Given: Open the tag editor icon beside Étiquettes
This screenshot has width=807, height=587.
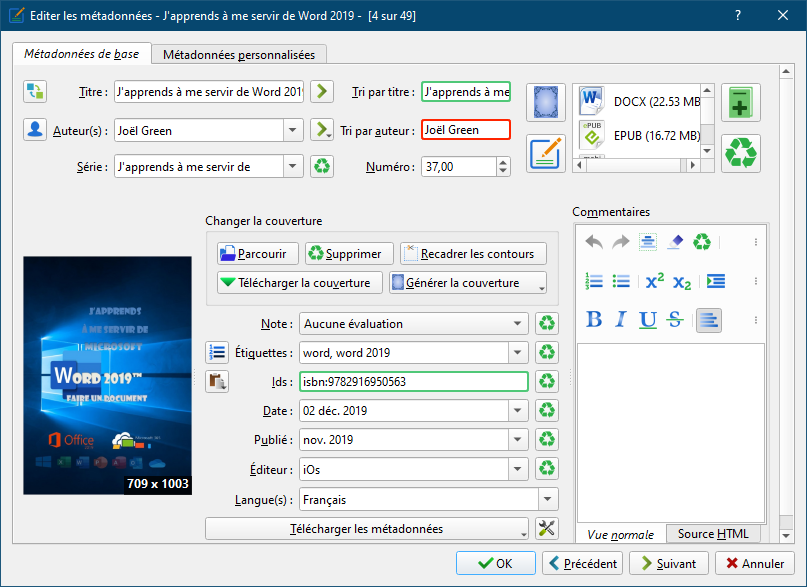Looking at the screenshot, I should tap(217, 352).
